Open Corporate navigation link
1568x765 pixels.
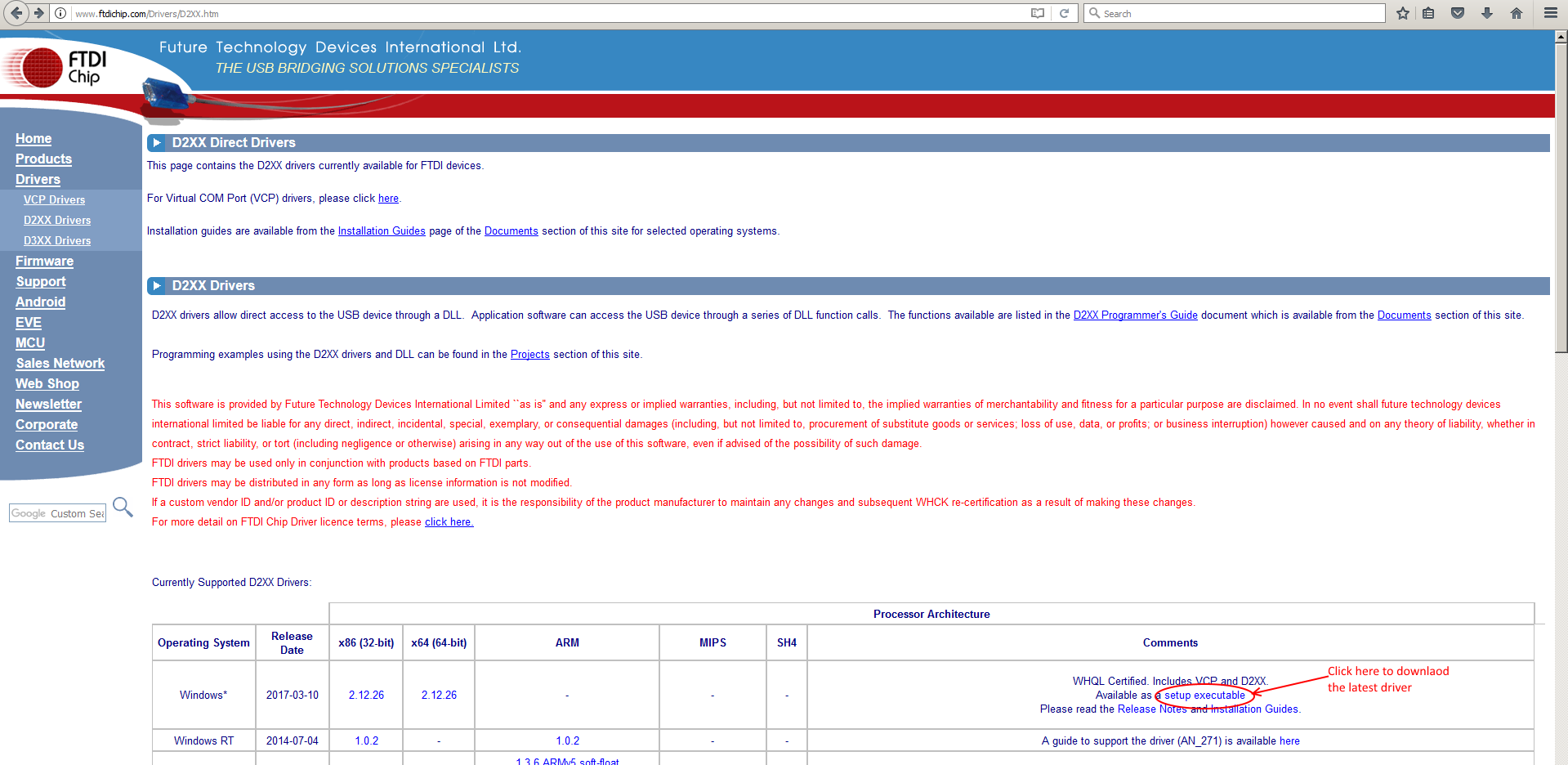[47, 425]
